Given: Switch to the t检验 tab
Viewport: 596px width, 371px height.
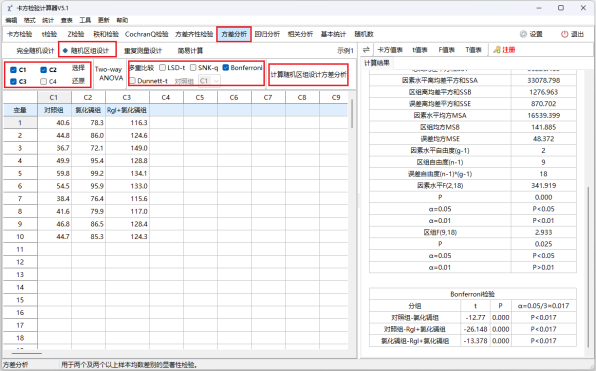Looking at the screenshot, I should pos(49,34).
